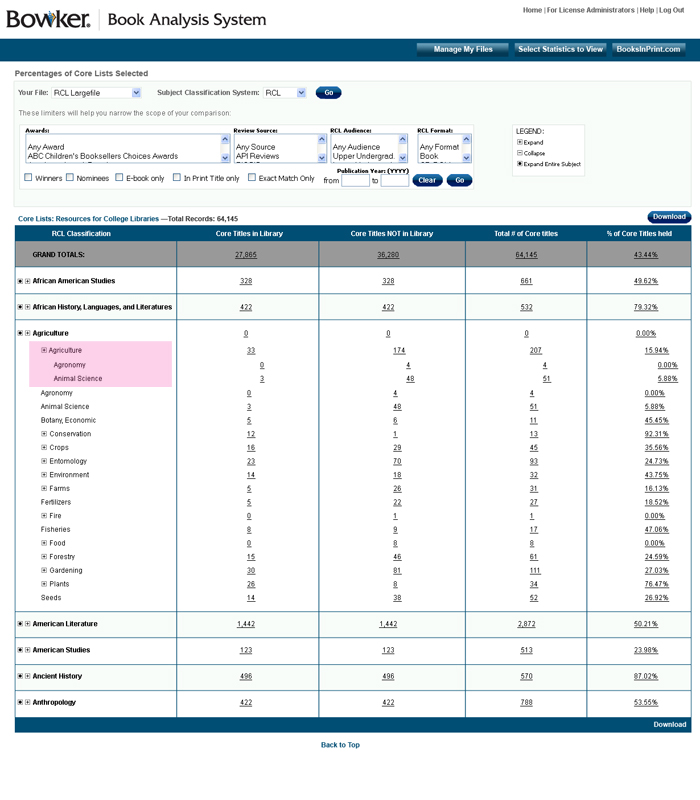This screenshot has width=700, height=800.
Task: Select ABC Children's Booksellers Choices Awards option
Action: tap(103, 156)
